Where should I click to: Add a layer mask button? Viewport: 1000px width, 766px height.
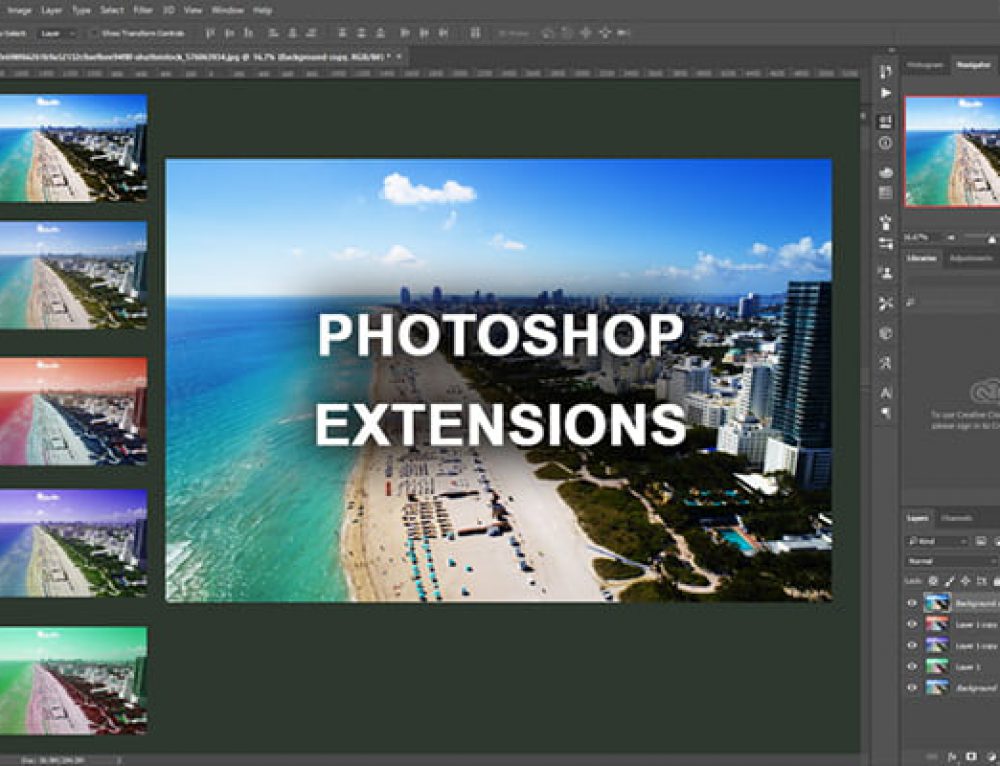click(971, 756)
